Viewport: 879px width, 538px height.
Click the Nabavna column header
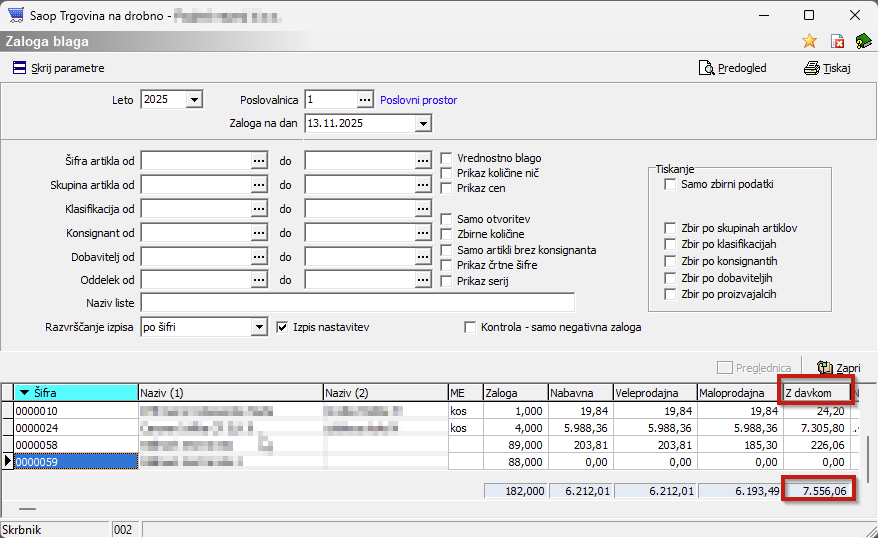tap(581, 393)
